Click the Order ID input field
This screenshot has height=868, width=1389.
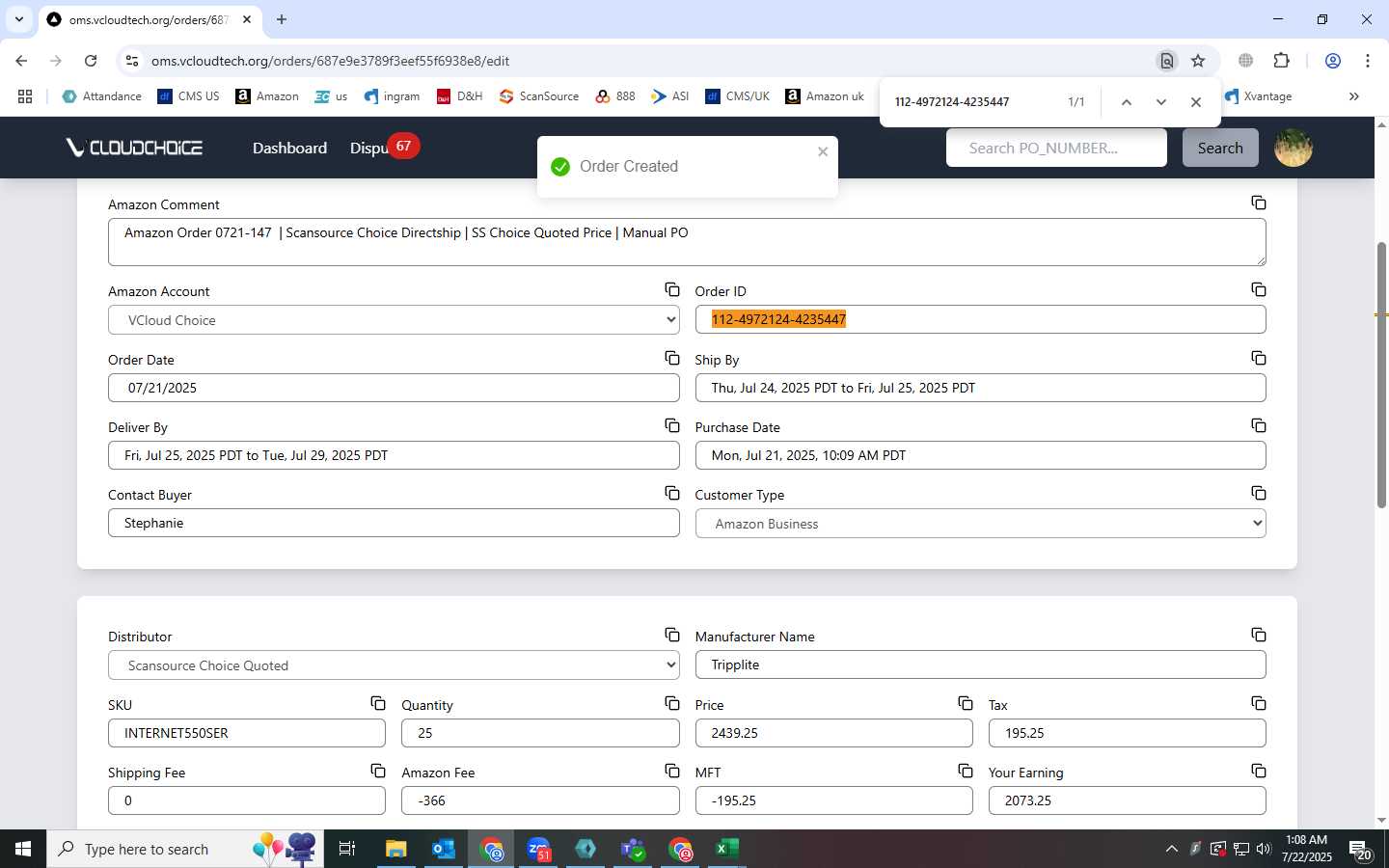point(980,319)
